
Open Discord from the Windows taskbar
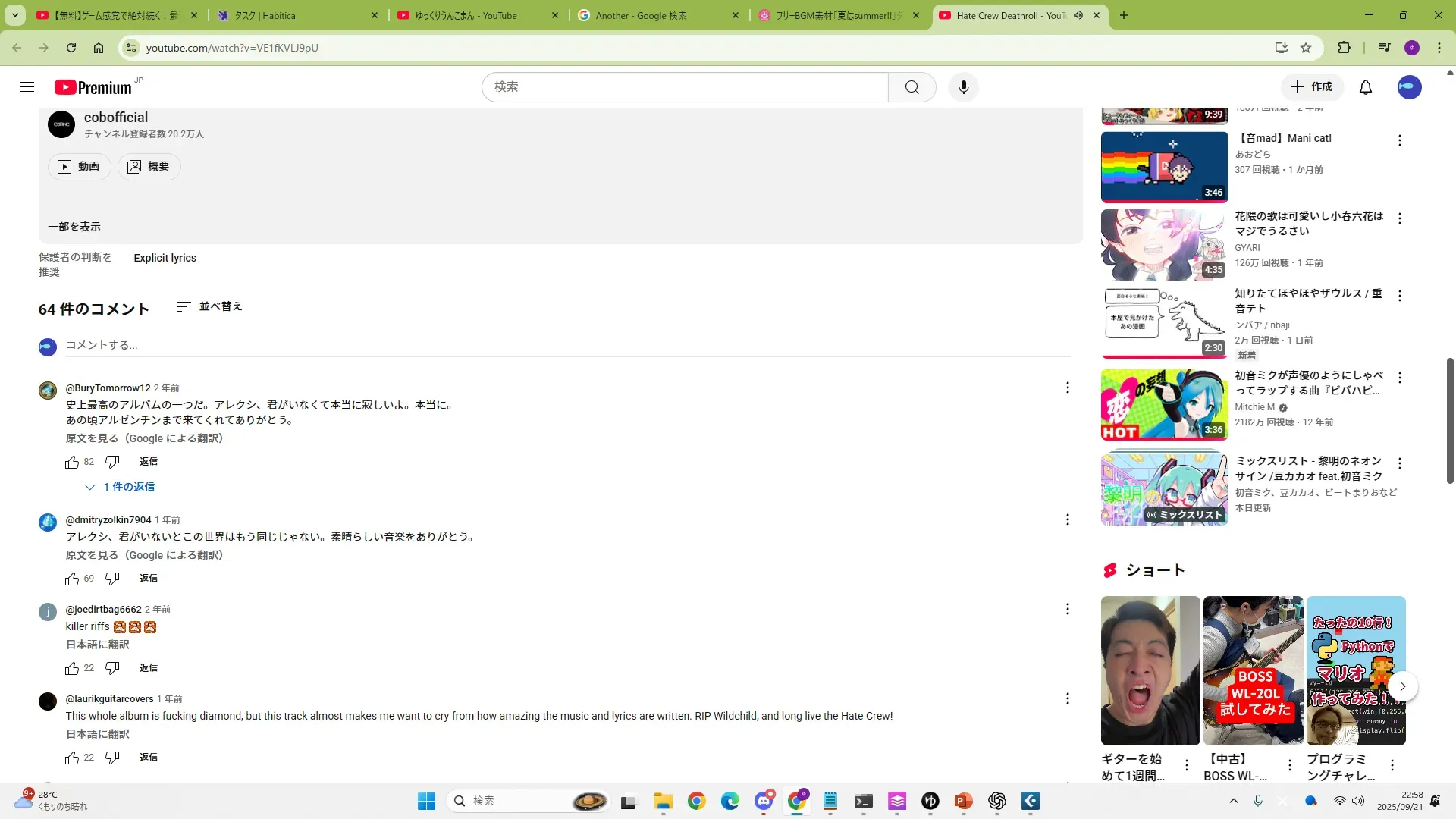click(x=764, y=801)
